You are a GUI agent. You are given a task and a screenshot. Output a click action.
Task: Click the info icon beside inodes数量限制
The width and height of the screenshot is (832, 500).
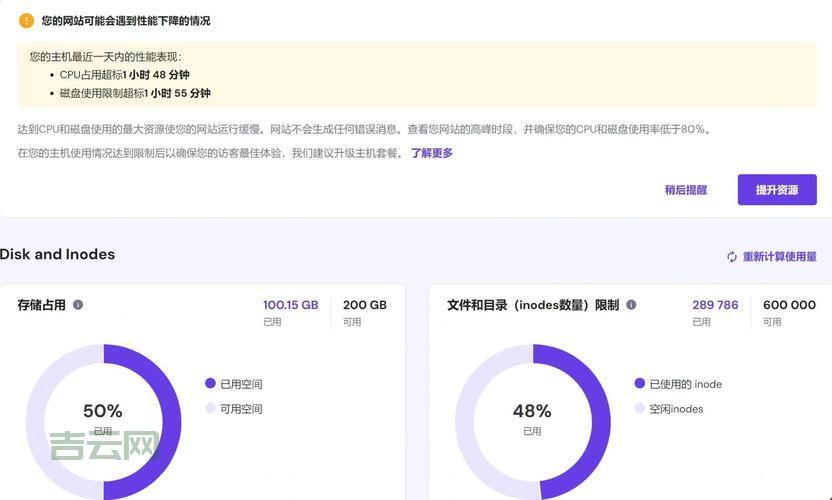[631, 305]
